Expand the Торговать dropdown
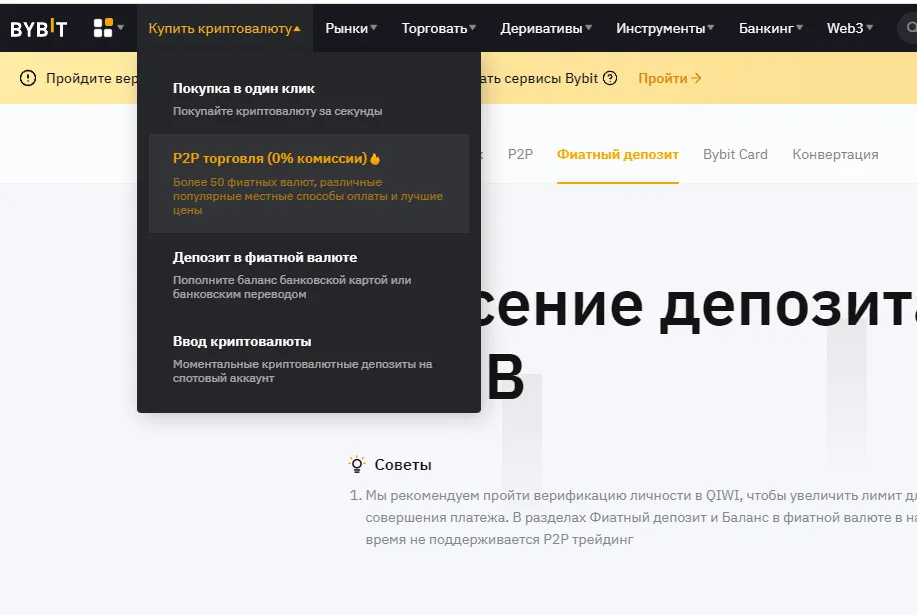917x615 pixels. coord(437,27)
